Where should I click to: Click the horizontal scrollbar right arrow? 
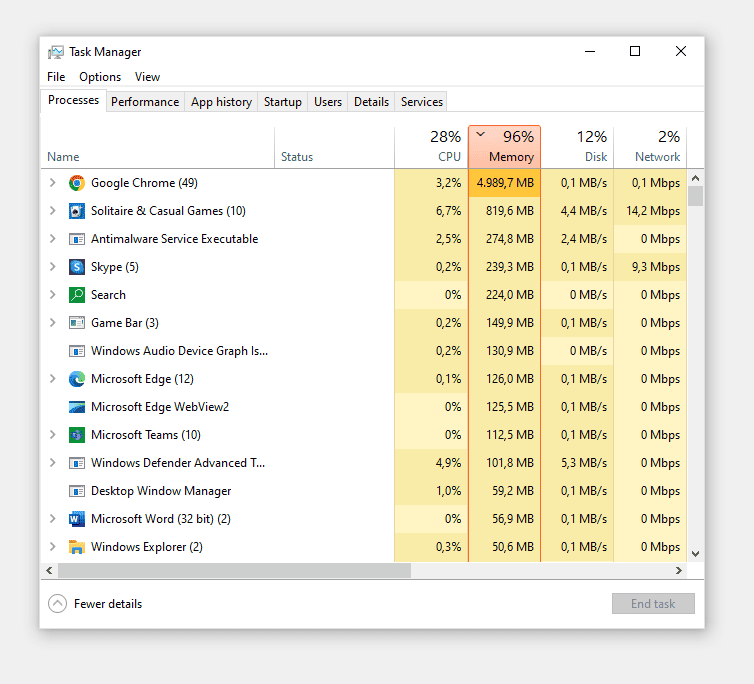point(679,570)
